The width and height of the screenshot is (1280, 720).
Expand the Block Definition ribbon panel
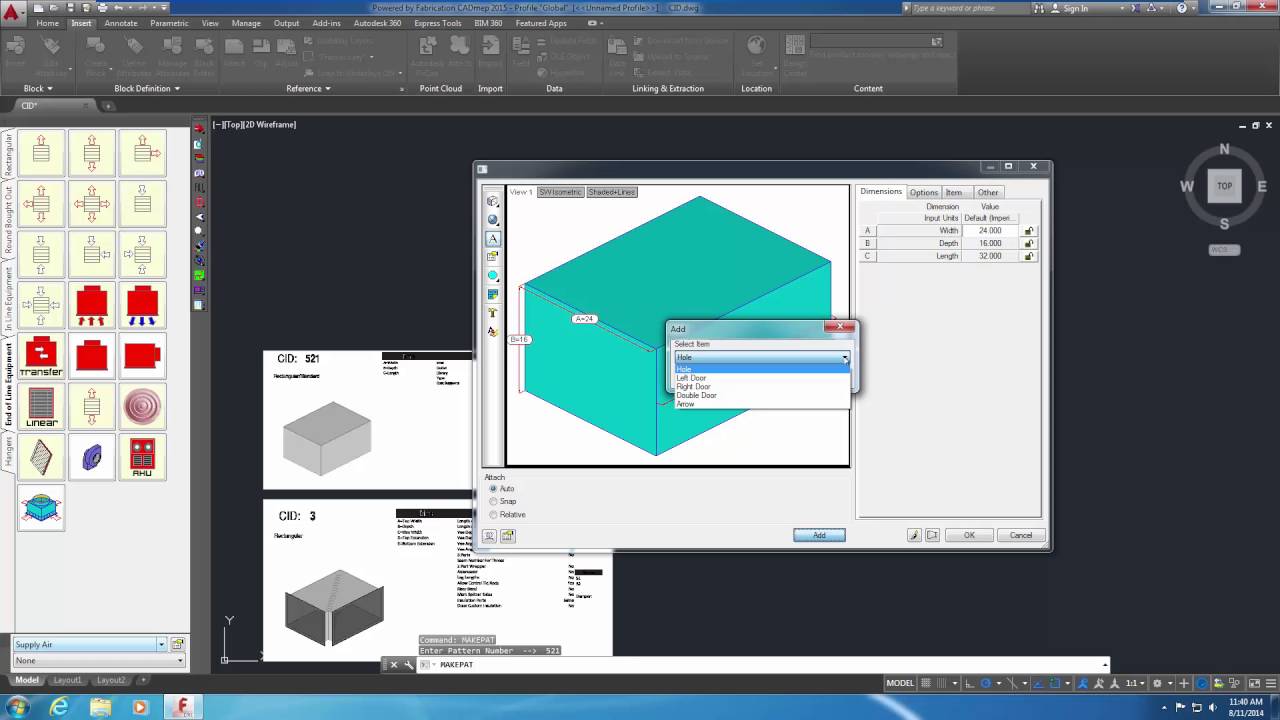click(147, 88)
